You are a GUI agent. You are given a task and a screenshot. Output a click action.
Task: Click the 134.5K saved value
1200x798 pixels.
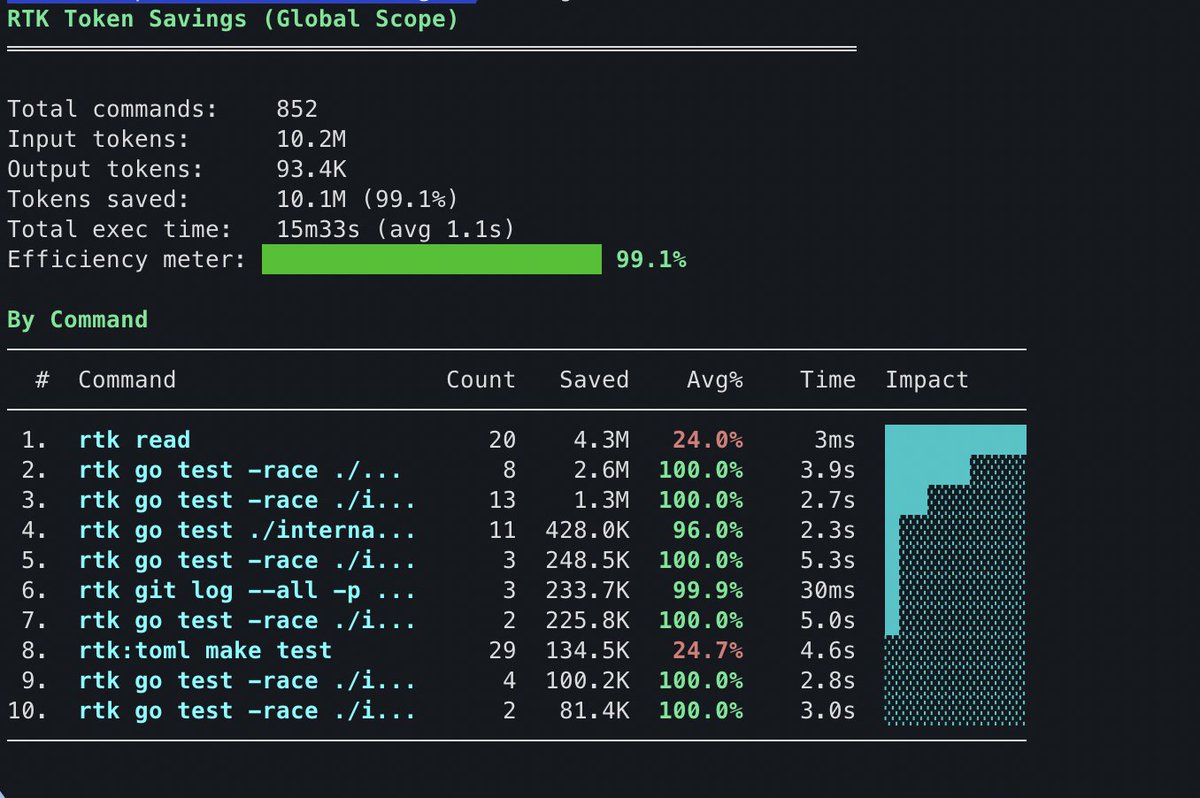tap(587, 650)
